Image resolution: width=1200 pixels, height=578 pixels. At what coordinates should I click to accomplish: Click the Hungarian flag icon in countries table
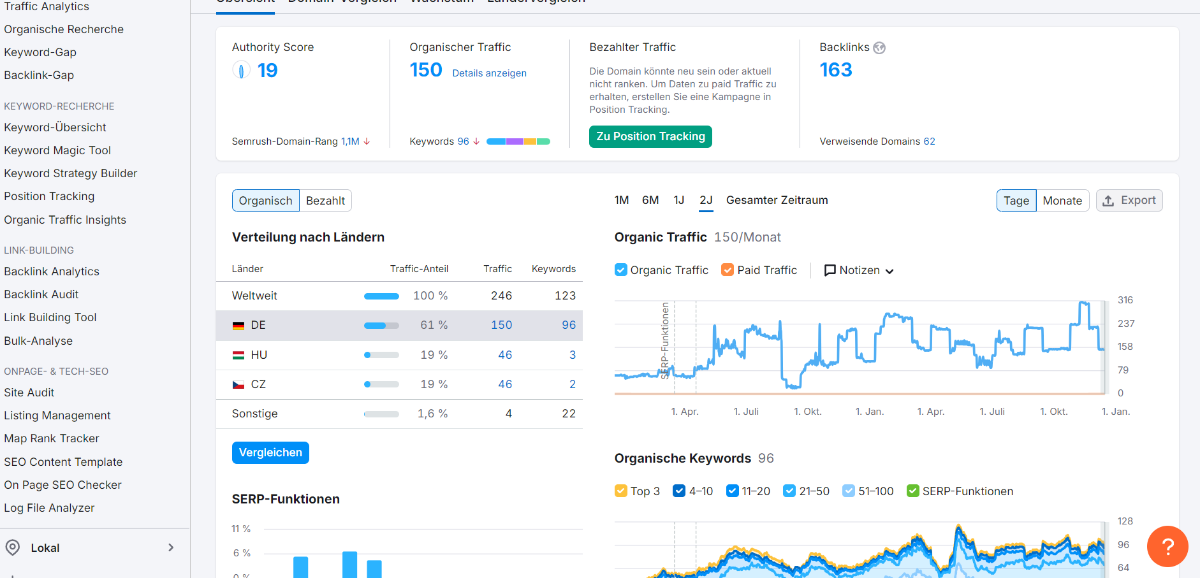click(x=238, y=355)
